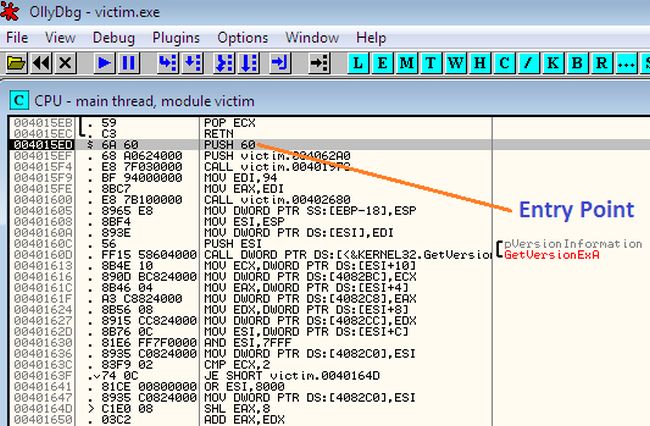This screenshot has width=650, height=426.
Task: Select MOV DWORD PTR SS:[EBP-18],ESP instruction
Action: tap(310, 211)
